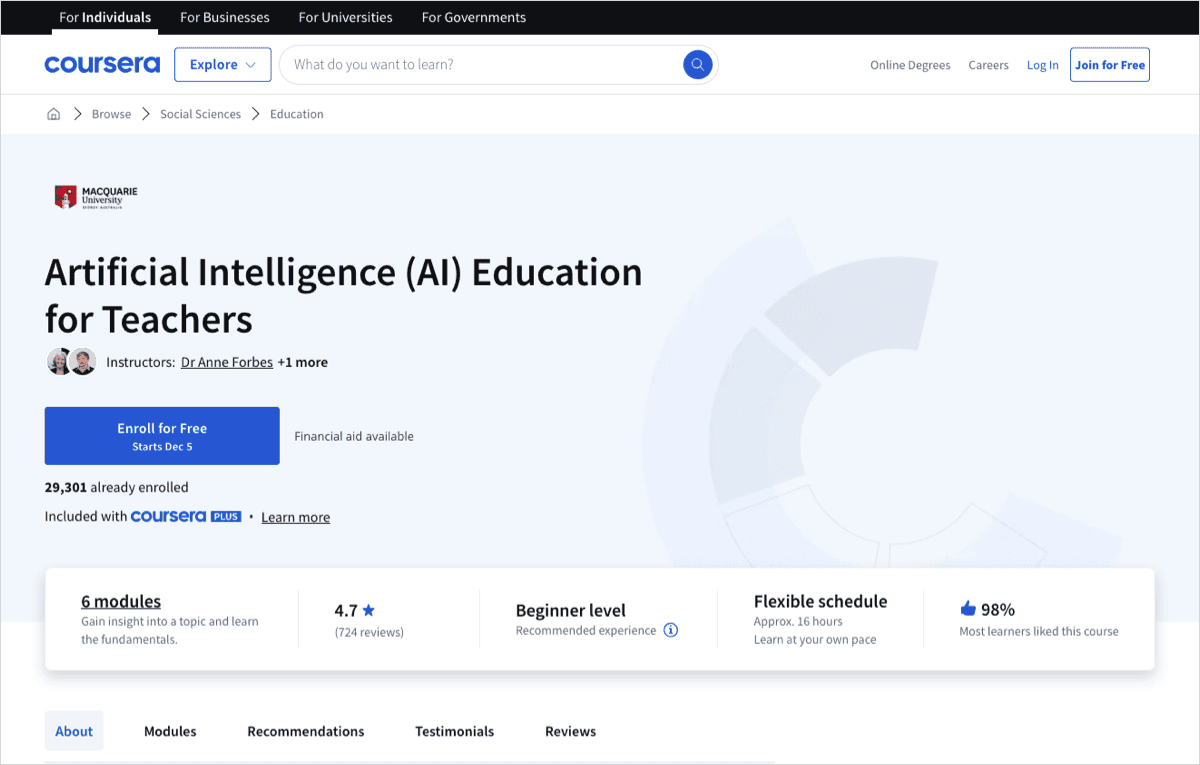
Task: Click Log In
Action: tap(1042, 65)
